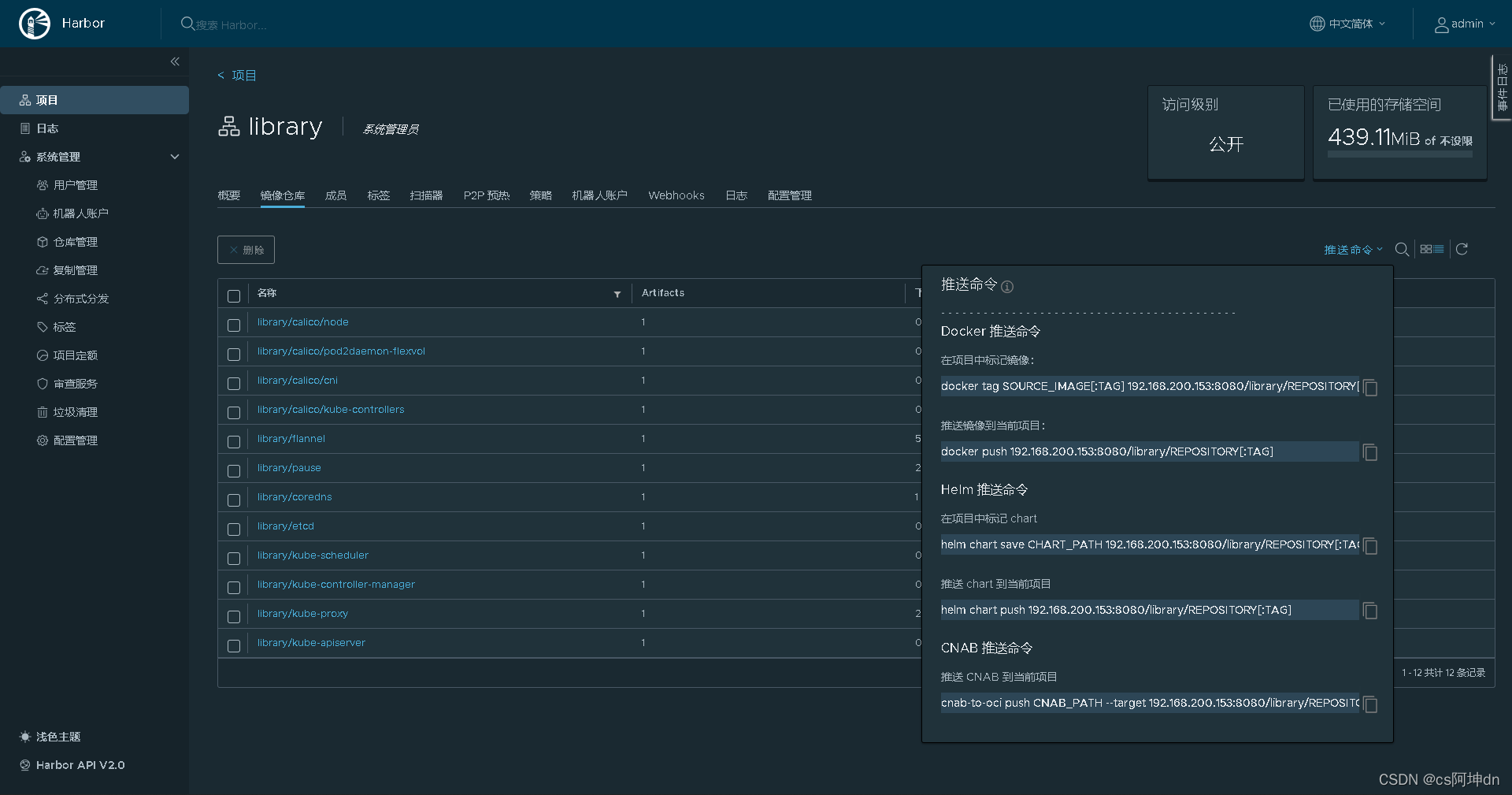This screenshot has width=1512, height=795.
Task: Check the library/kube-proxy row checkbox
Action: (234, 617)
